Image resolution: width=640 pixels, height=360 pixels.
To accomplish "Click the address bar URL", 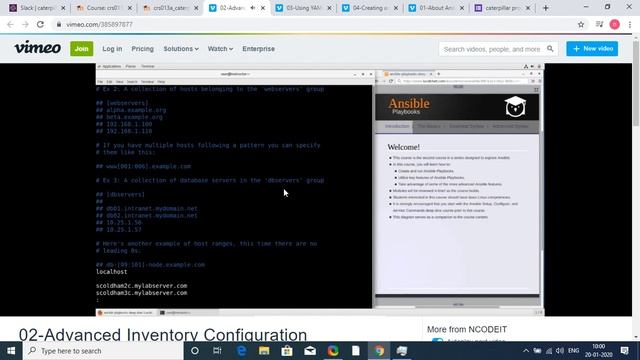I will [x=99, y=24].
